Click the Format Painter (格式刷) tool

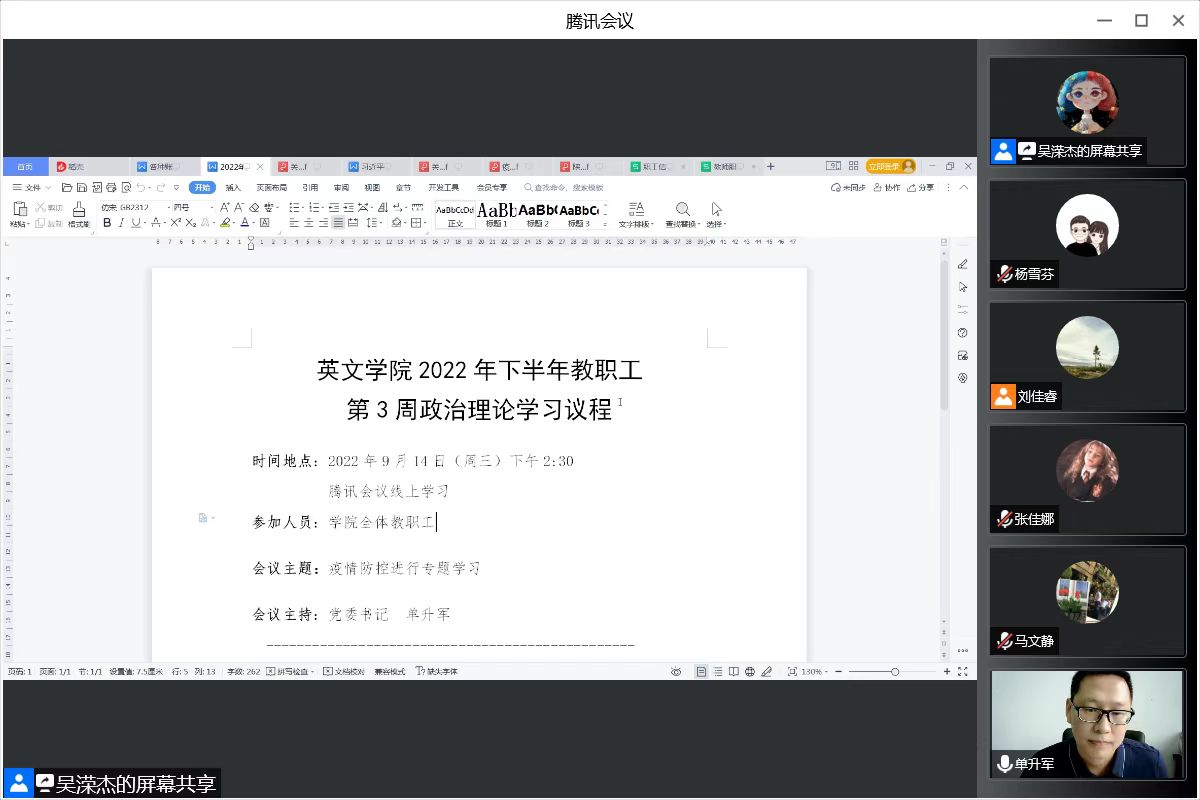(78, 214)
